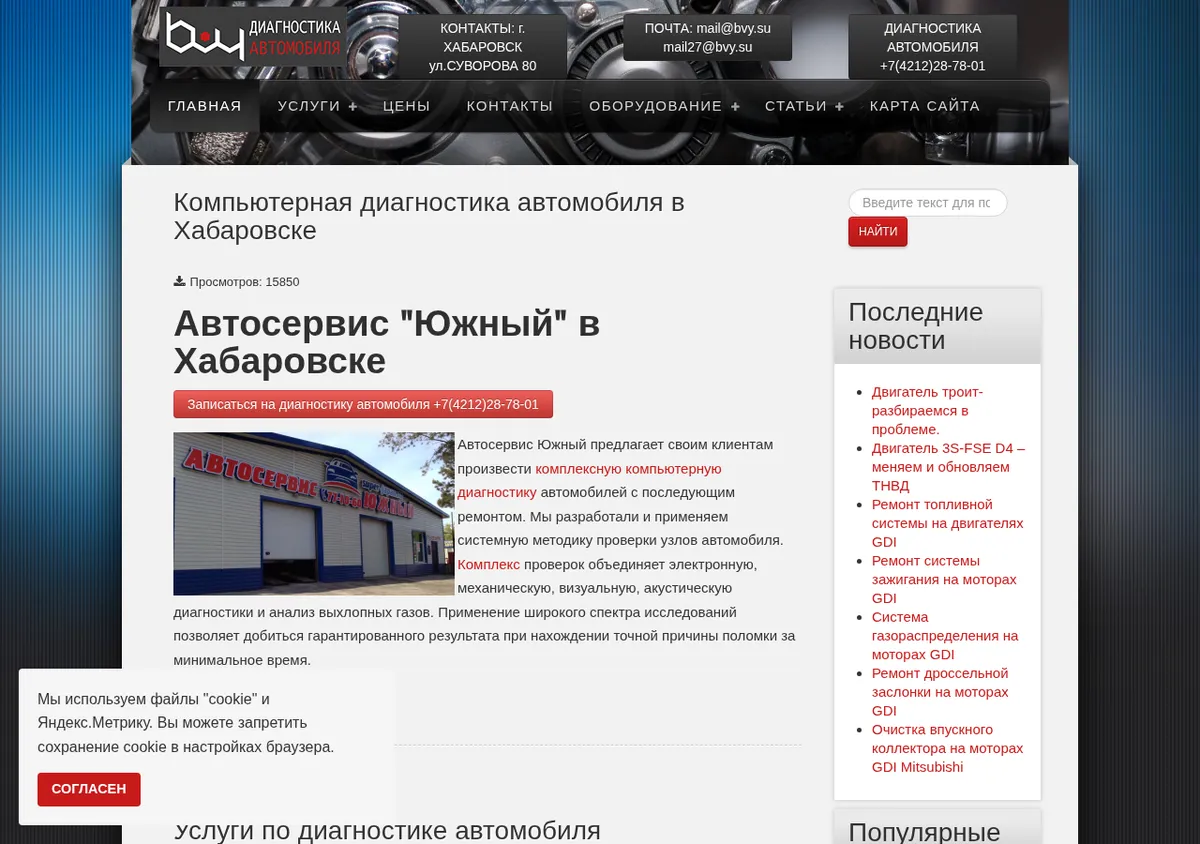This screenshot has width=1200, height=844.
Task: Open КАРТА САЙТА menu item
Action: pyautogui.click(x=925, y=106)
